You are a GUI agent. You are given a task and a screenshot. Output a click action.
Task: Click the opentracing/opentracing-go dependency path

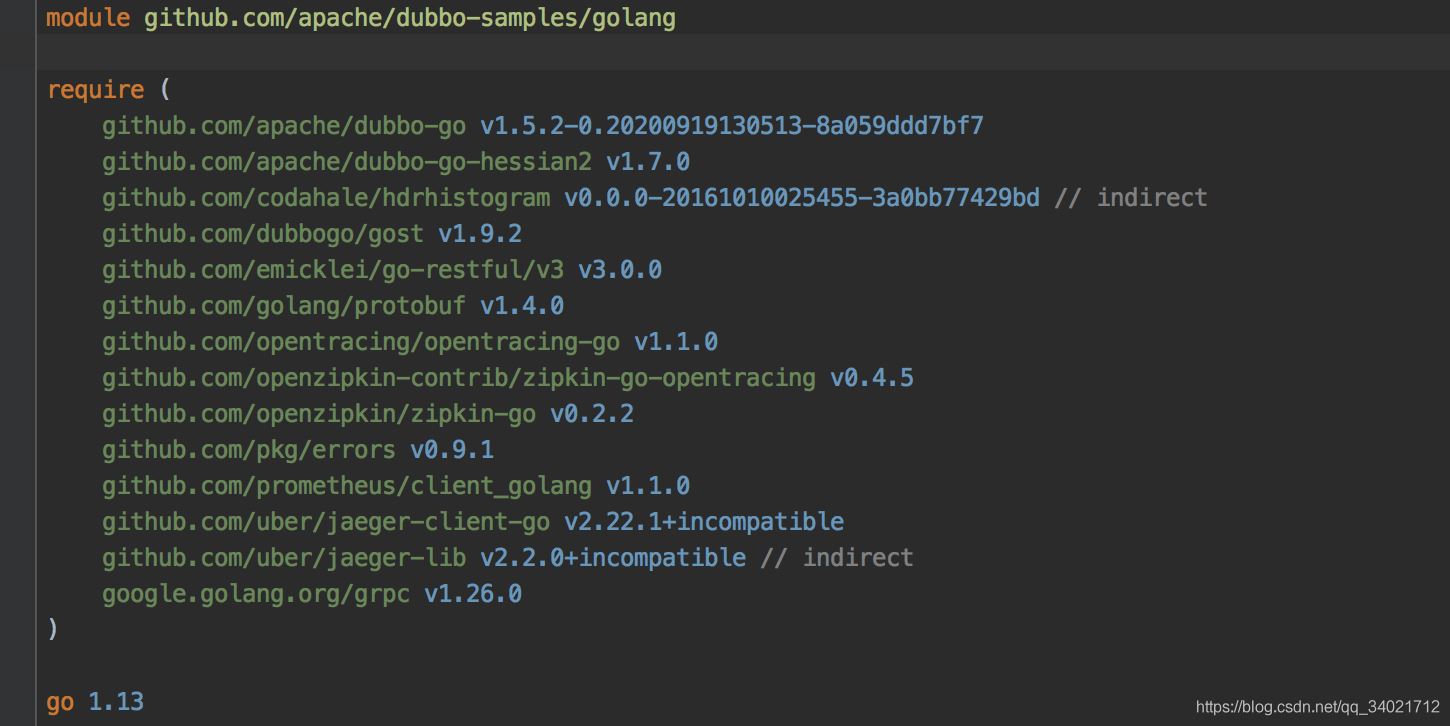point(360,342)
